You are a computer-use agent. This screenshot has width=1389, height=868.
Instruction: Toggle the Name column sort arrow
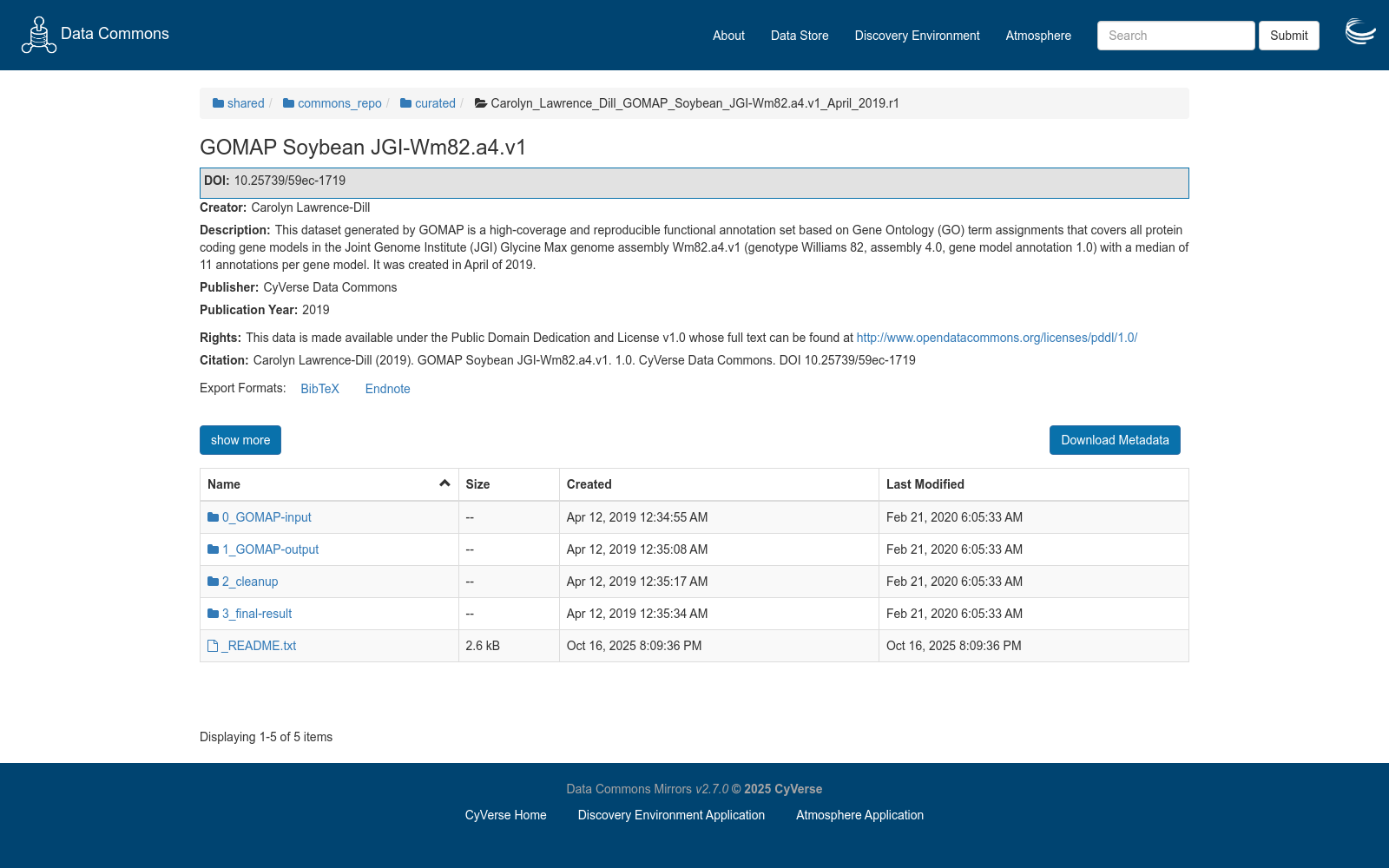point(444,483)
